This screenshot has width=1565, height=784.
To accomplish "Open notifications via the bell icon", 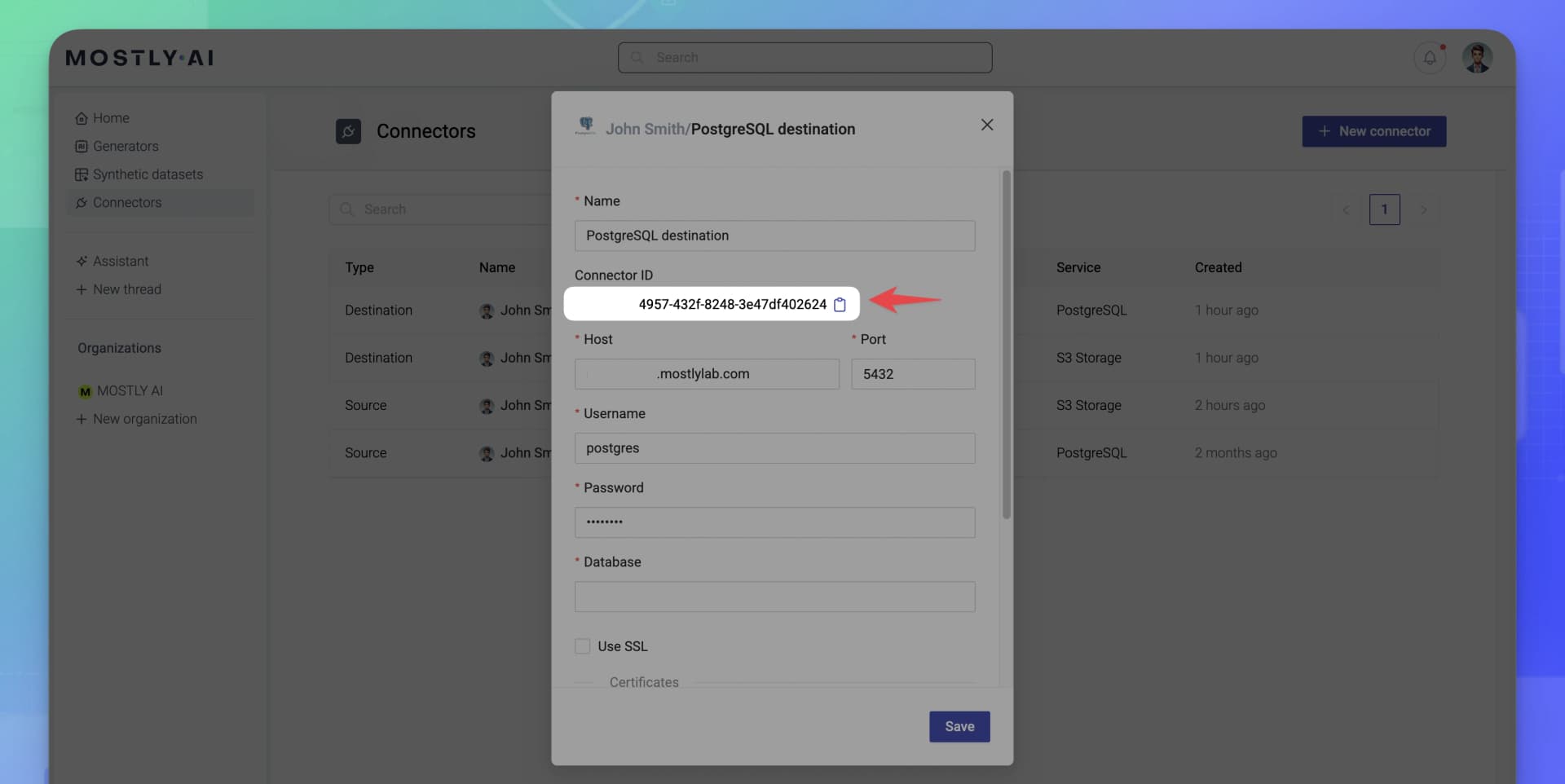I will point(1429,57).
